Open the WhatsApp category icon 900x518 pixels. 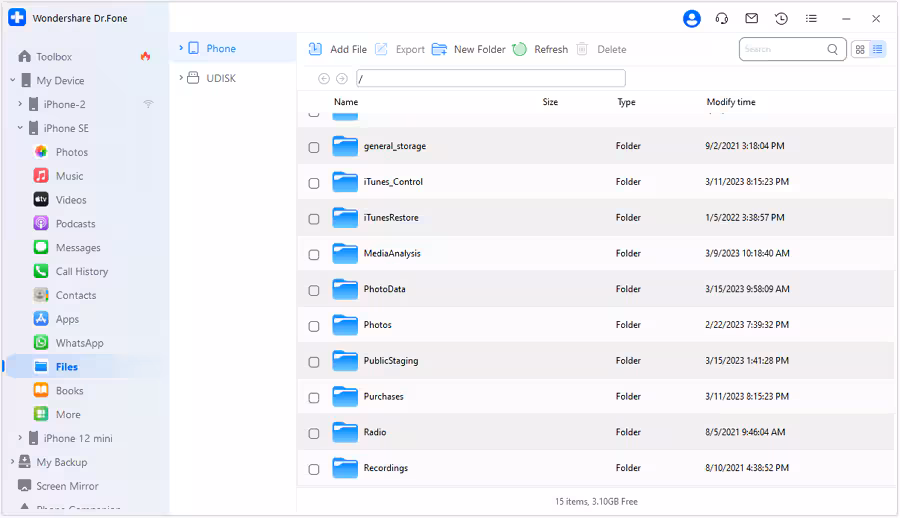pos(41,343)
